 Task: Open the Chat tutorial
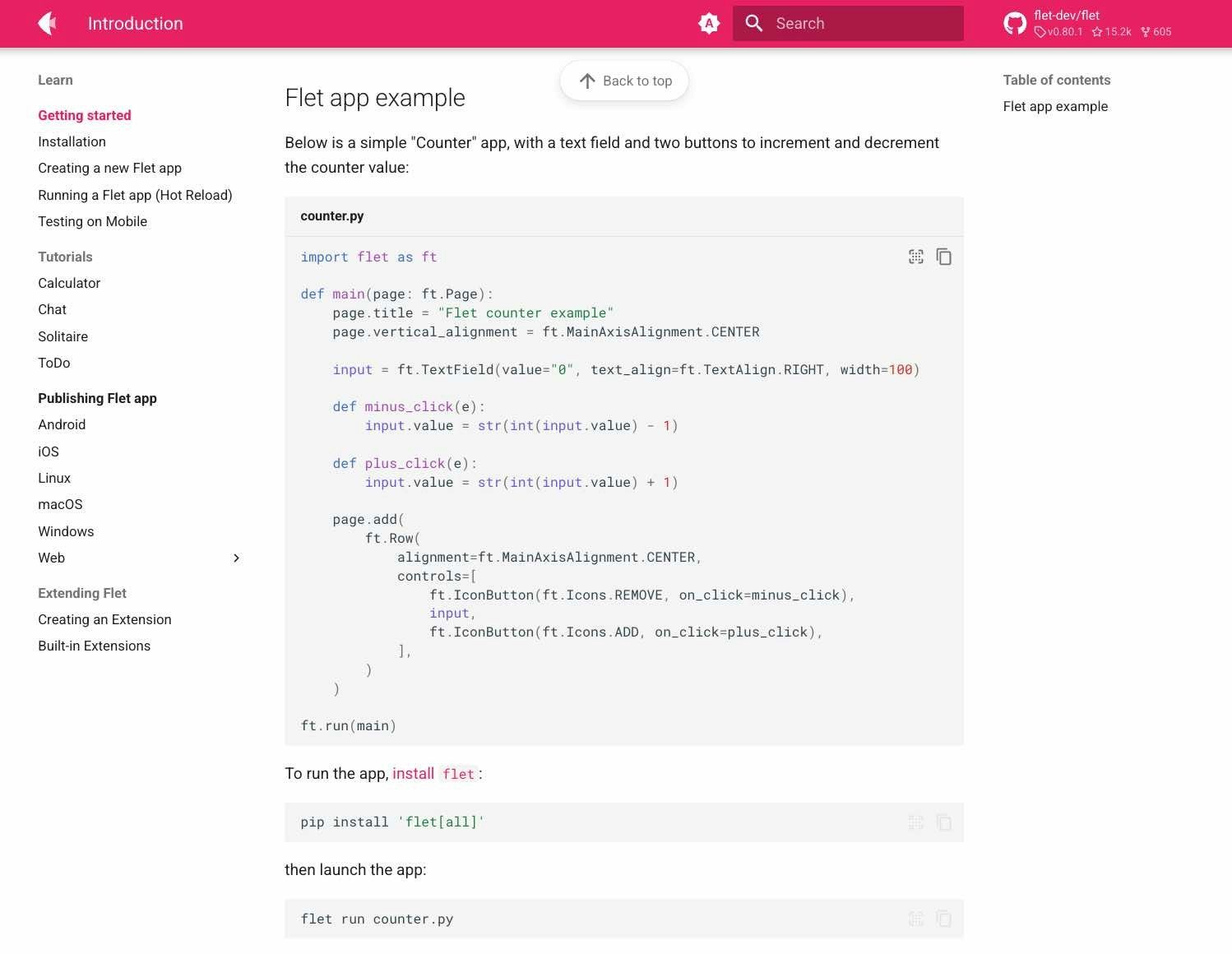pyautogui.click(x=52, y=309)
